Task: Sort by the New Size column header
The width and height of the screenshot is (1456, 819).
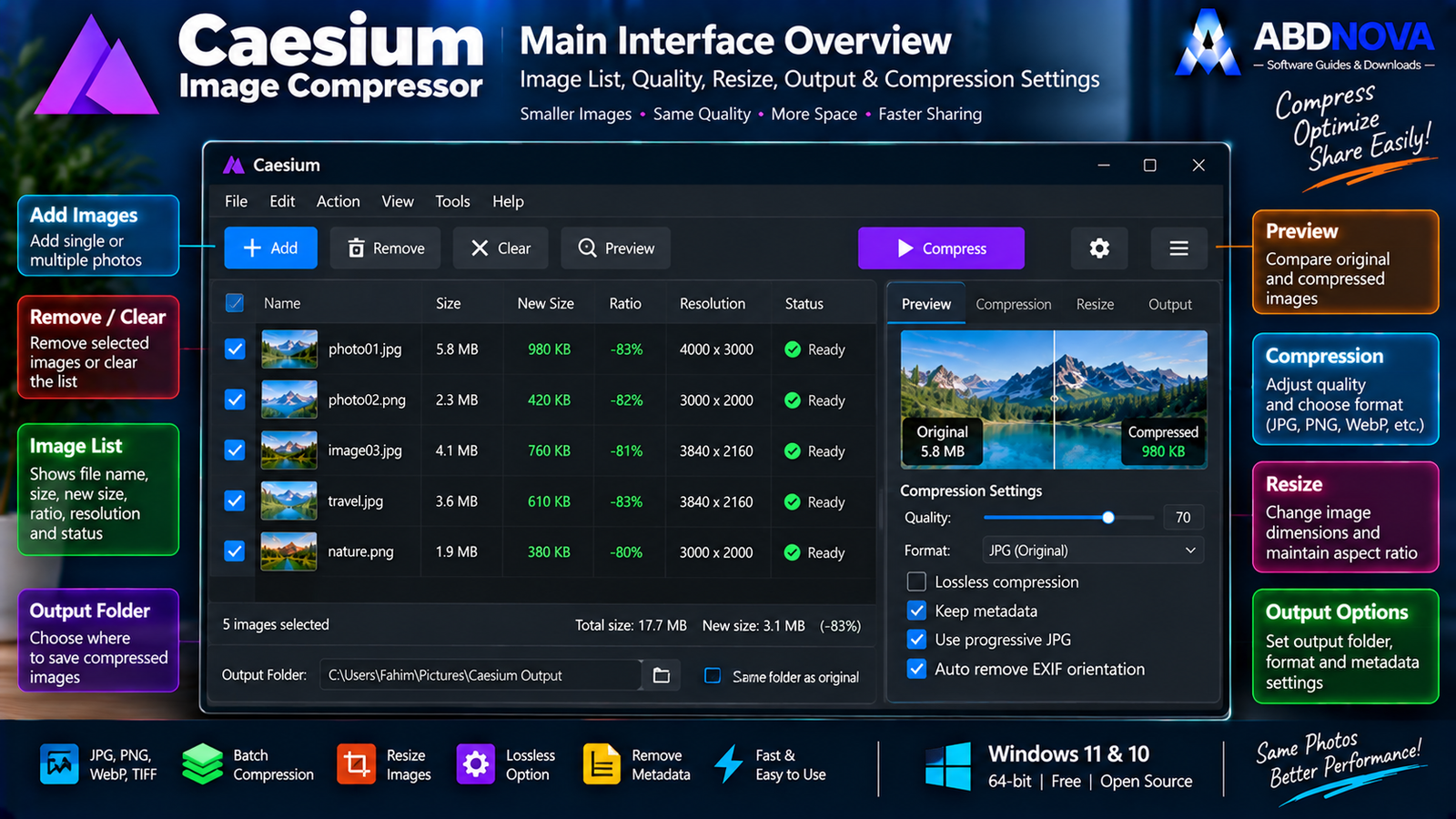Action: coord(546,304)
